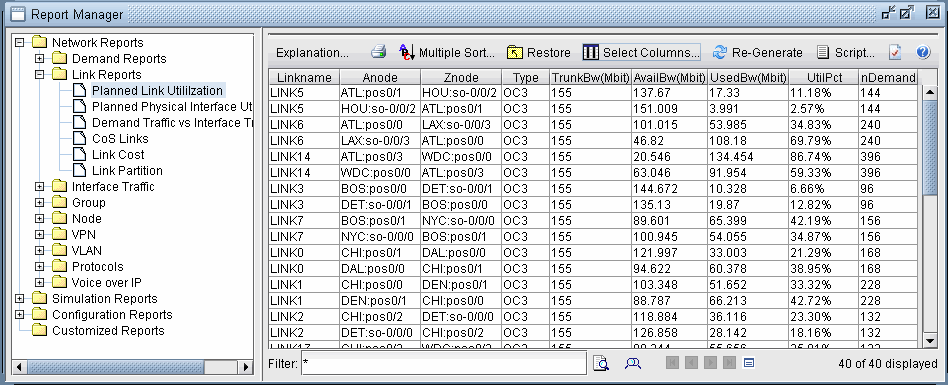Image resolution: width=948 pixels, height=385 pixels.
Task: Collapse the Link Reports folder
Action: [39, 74]
